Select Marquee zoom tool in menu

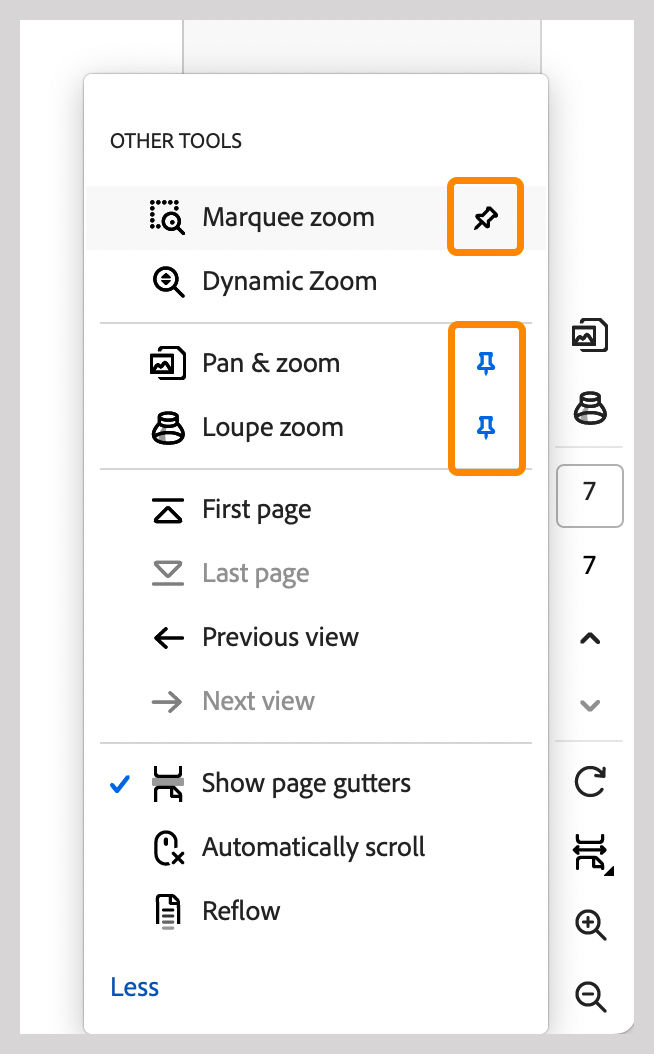[x=288, y=217]
